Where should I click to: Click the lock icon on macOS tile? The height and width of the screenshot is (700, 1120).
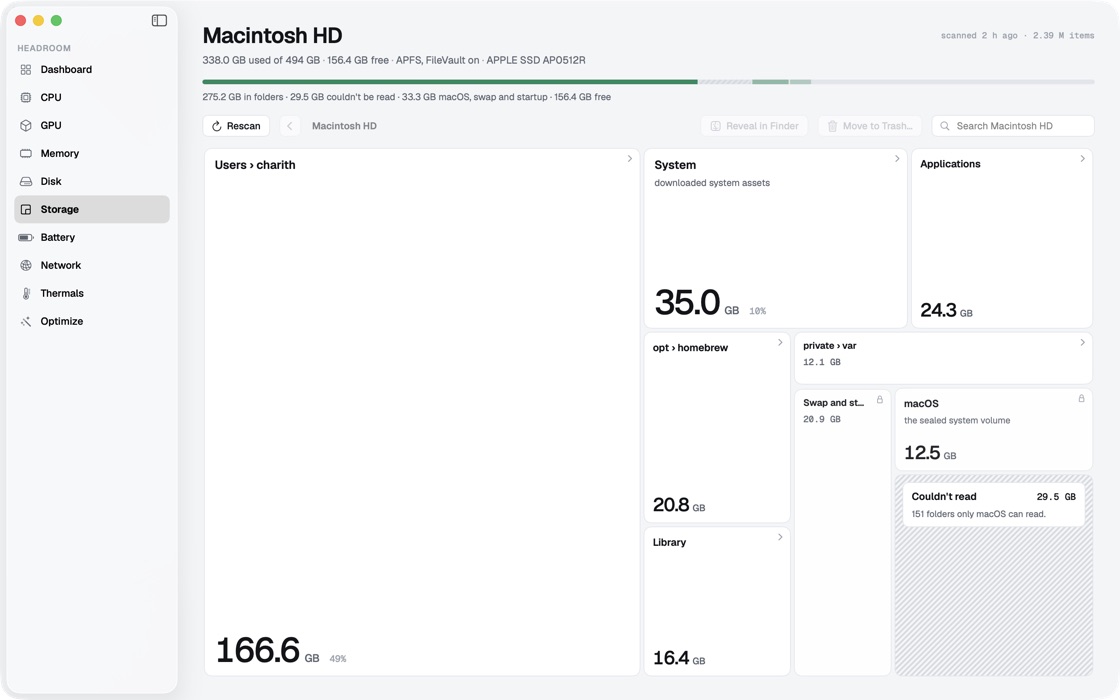1081,399
